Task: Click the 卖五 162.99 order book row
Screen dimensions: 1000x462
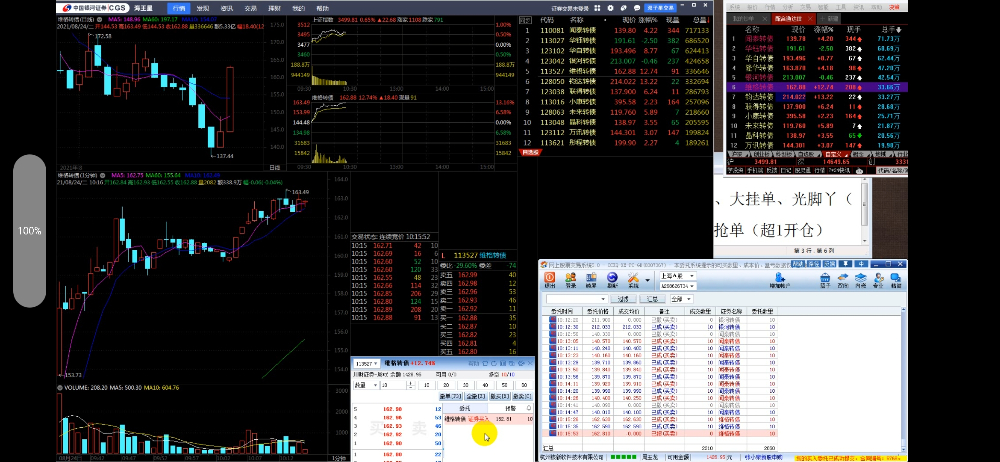Action: (x=478, y=274)
